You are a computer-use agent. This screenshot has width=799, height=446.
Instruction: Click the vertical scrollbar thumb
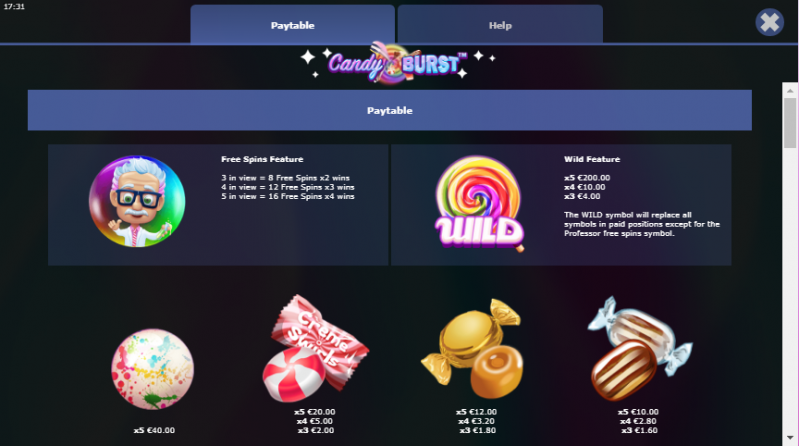pos(790,123)
